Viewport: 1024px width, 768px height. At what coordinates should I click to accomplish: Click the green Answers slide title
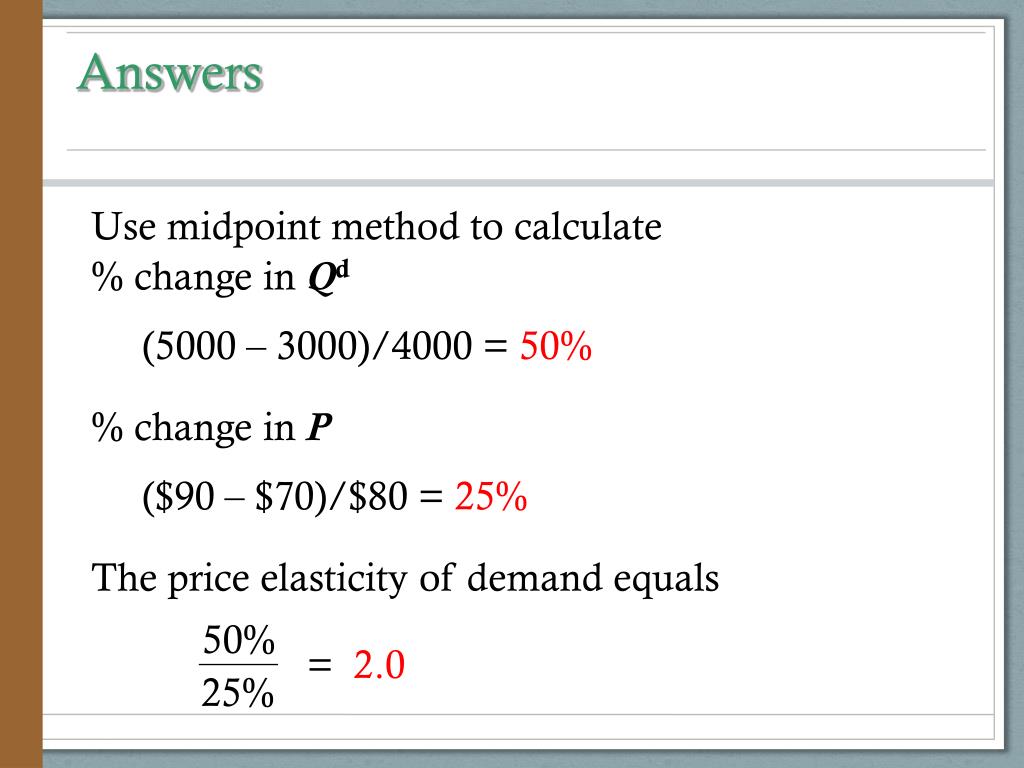(x=170, y=72)
